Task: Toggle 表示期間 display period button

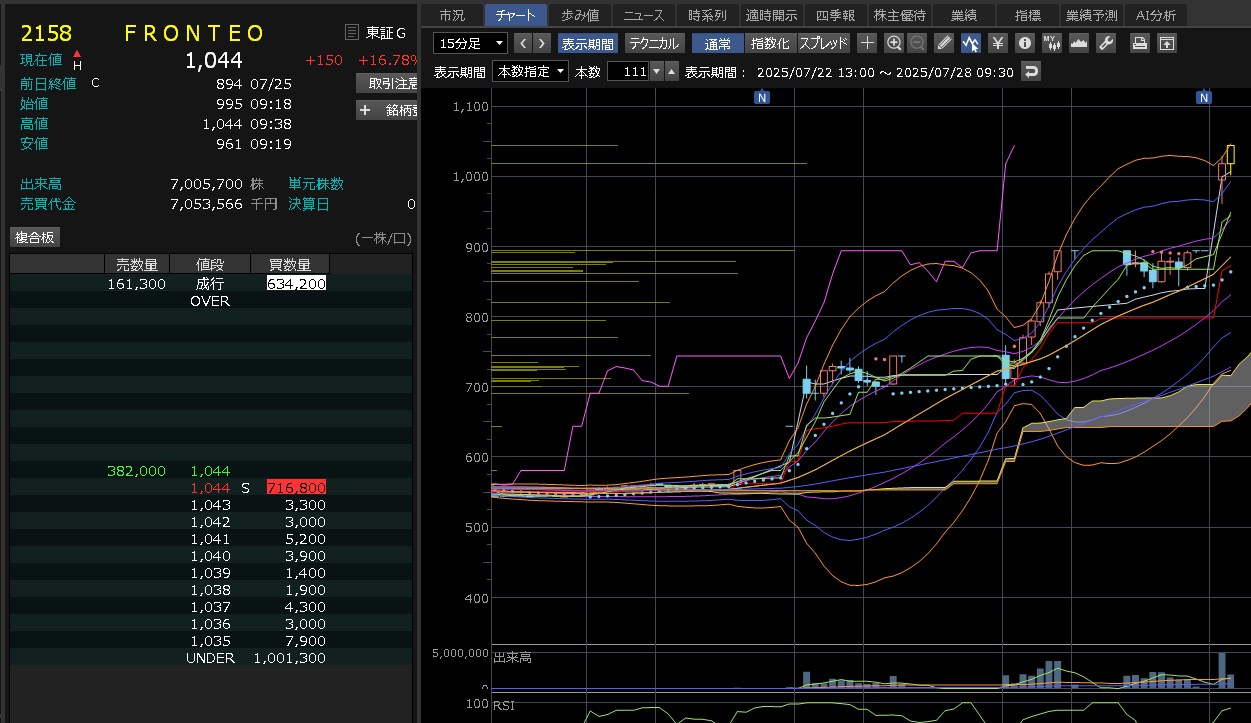Action: [588, 43]
